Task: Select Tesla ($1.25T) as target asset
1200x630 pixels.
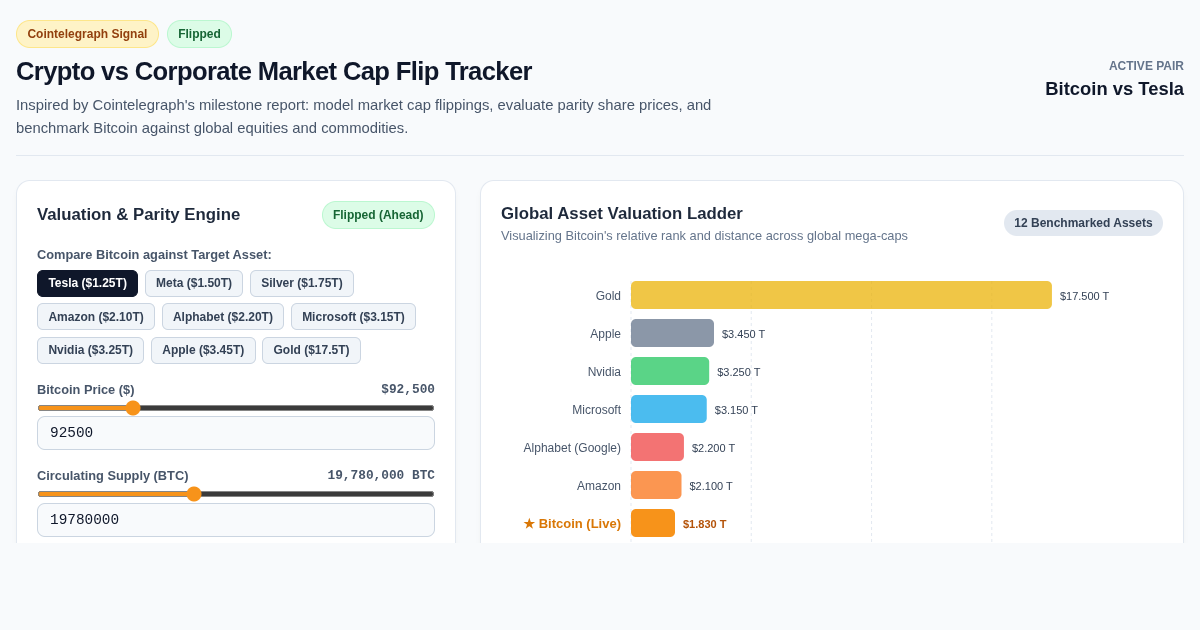Action: click(87, 283)
